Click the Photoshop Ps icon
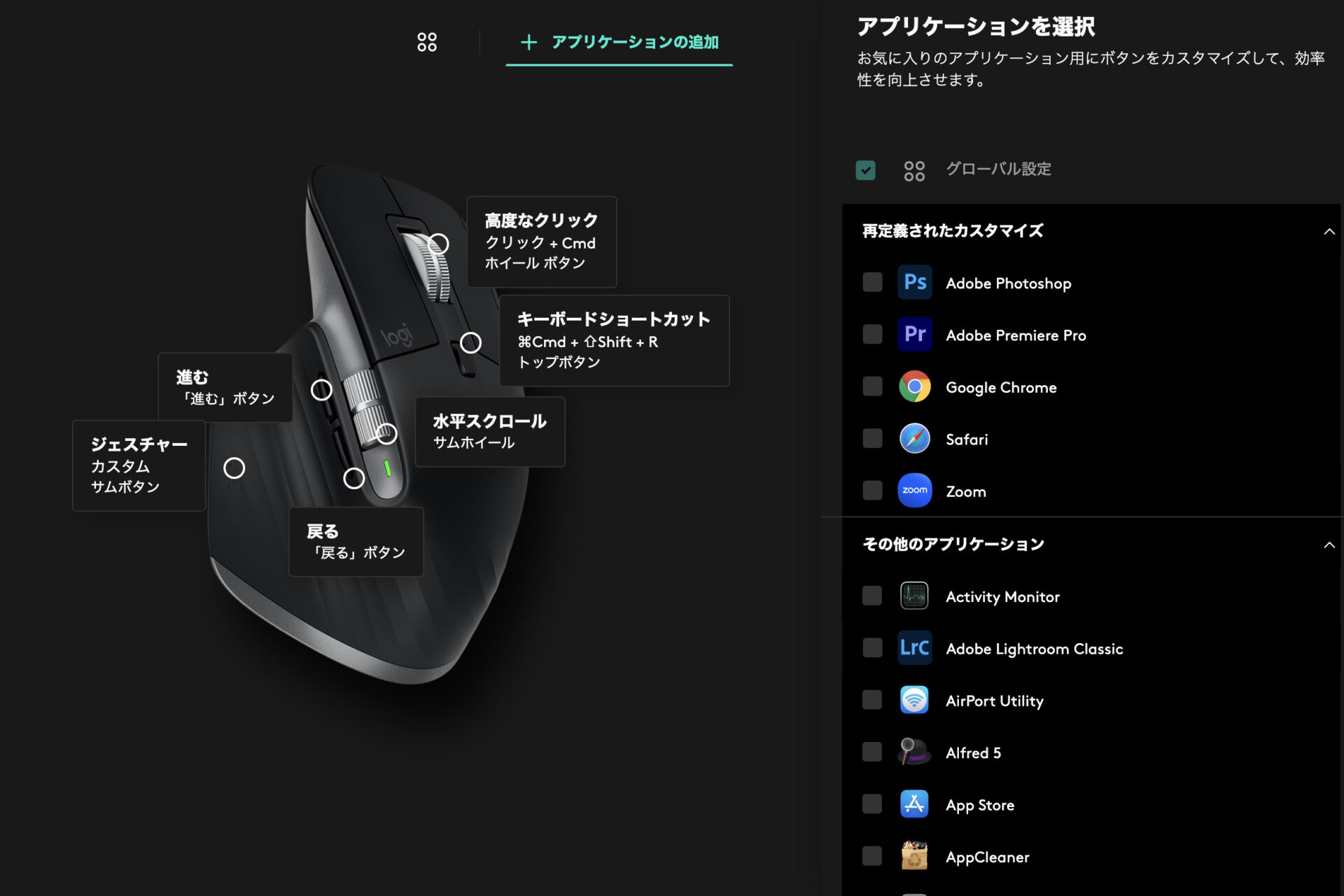The height and width of the screenshot is (896, 1344). pos(915,282)
